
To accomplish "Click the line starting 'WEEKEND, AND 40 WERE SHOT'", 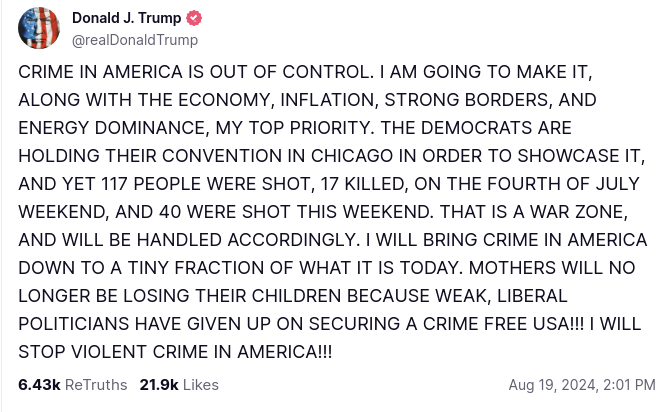I will click(x=323, y=212).
